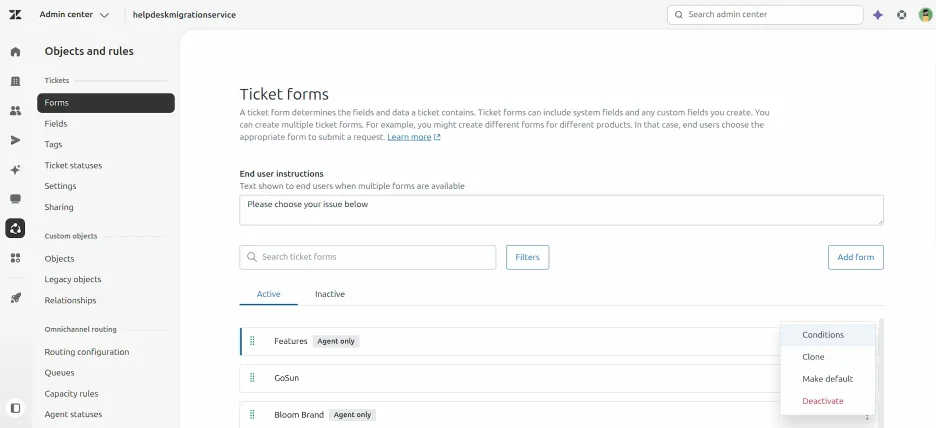Click the Add form button
This screenshot has height=428, width=936.
pos(855,257)
